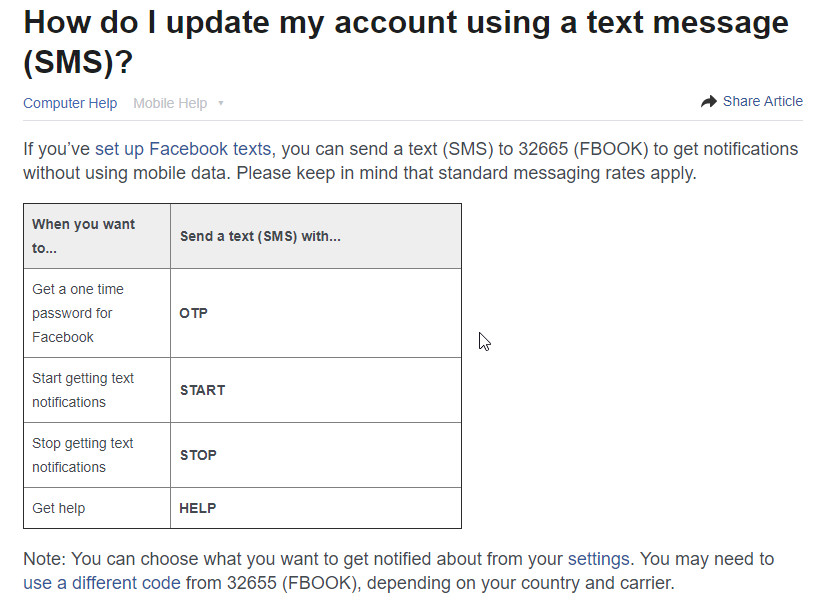This screenshot has height=608, width=829.
Task: Select the STOP command cell
Action: coord(198,455)
